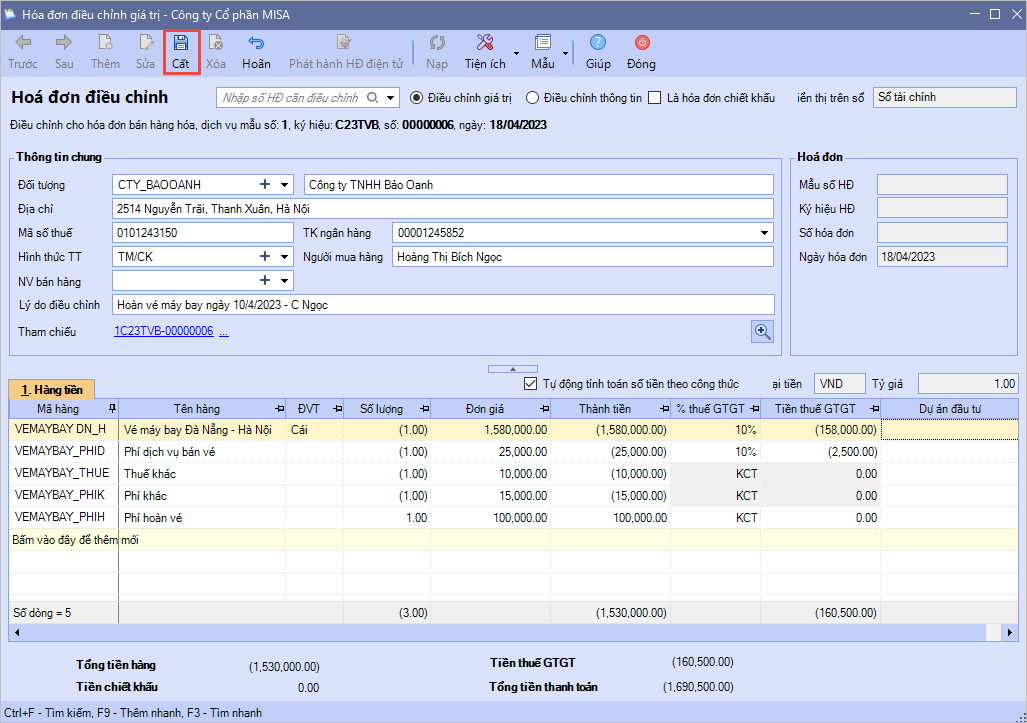Expand the TK ngân hàng dropdown
The width and height of the screenshot is (1027, 723).
coord(764,233)
